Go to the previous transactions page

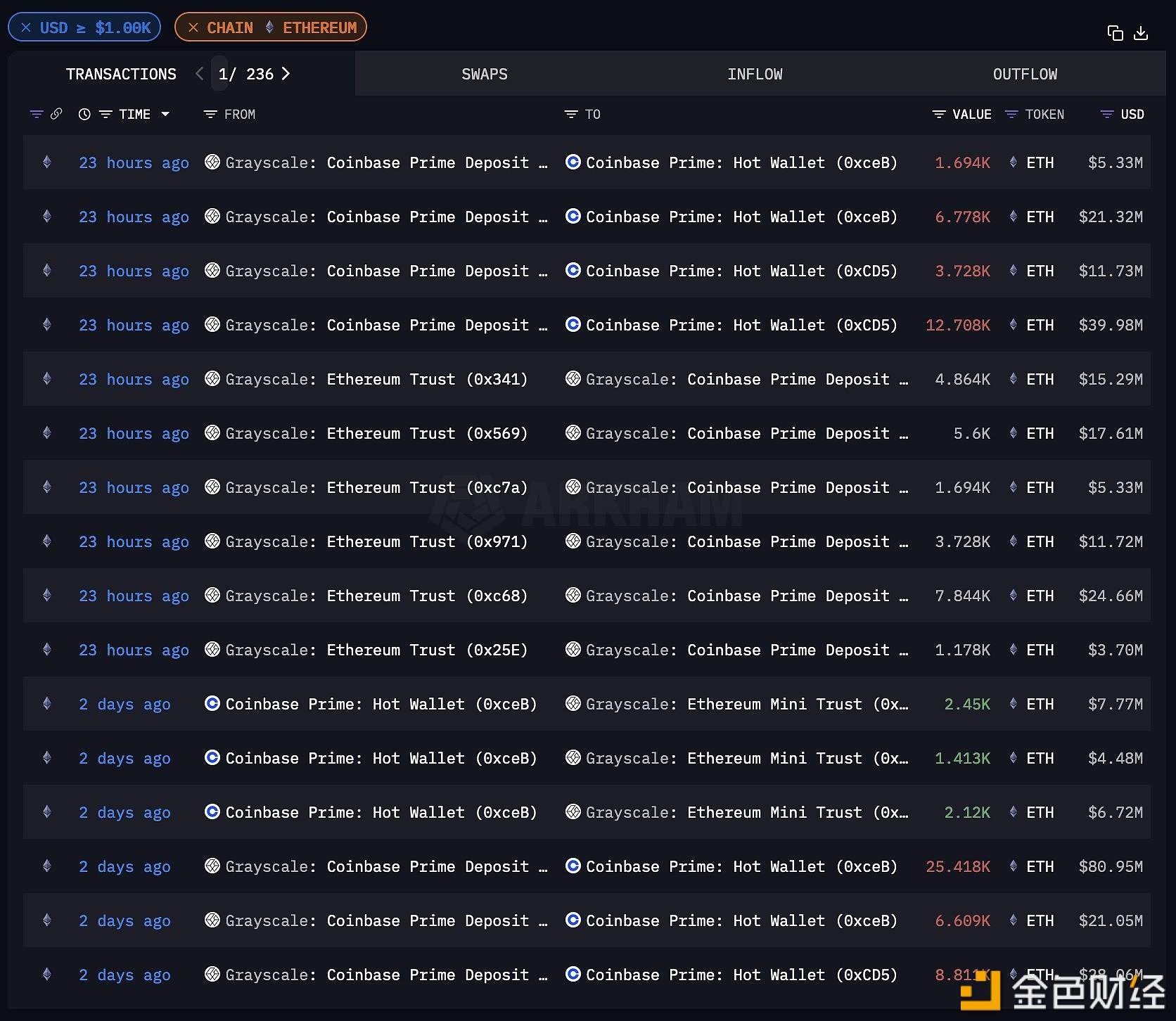200,74
